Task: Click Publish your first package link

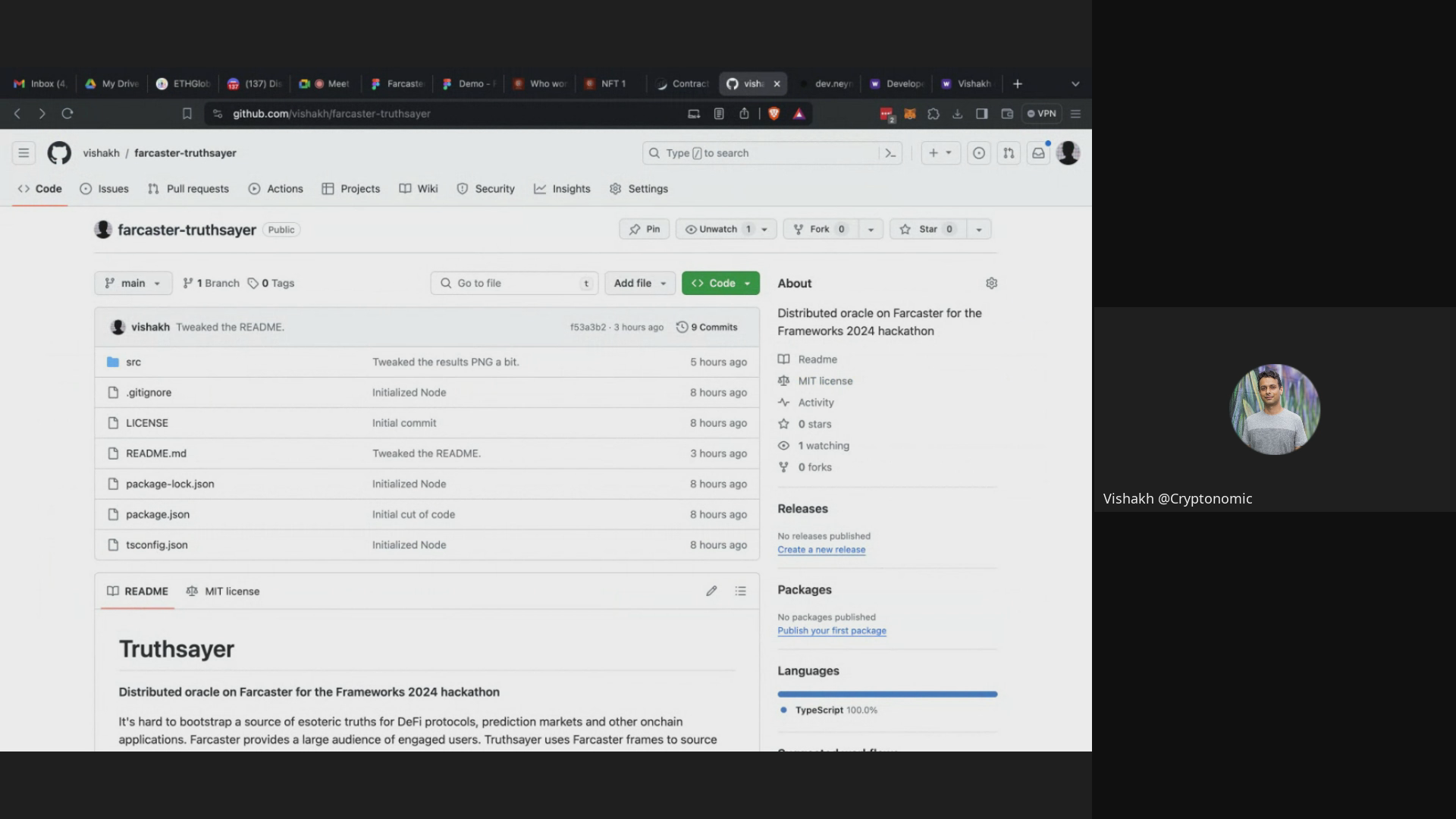Action: [832, 631]
